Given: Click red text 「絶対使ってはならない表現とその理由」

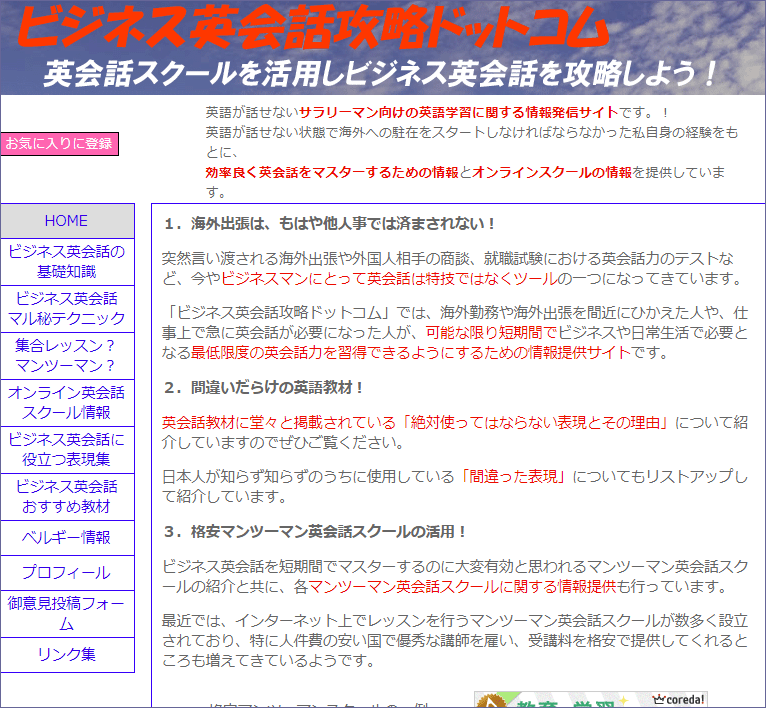Looking at the screenshot, I should [535, 423].
